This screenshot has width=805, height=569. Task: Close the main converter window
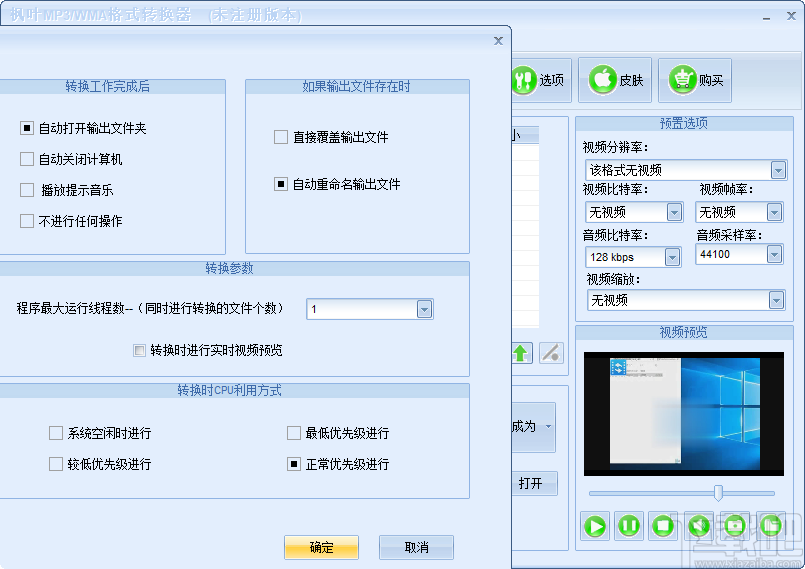click(x=791, y=16)
